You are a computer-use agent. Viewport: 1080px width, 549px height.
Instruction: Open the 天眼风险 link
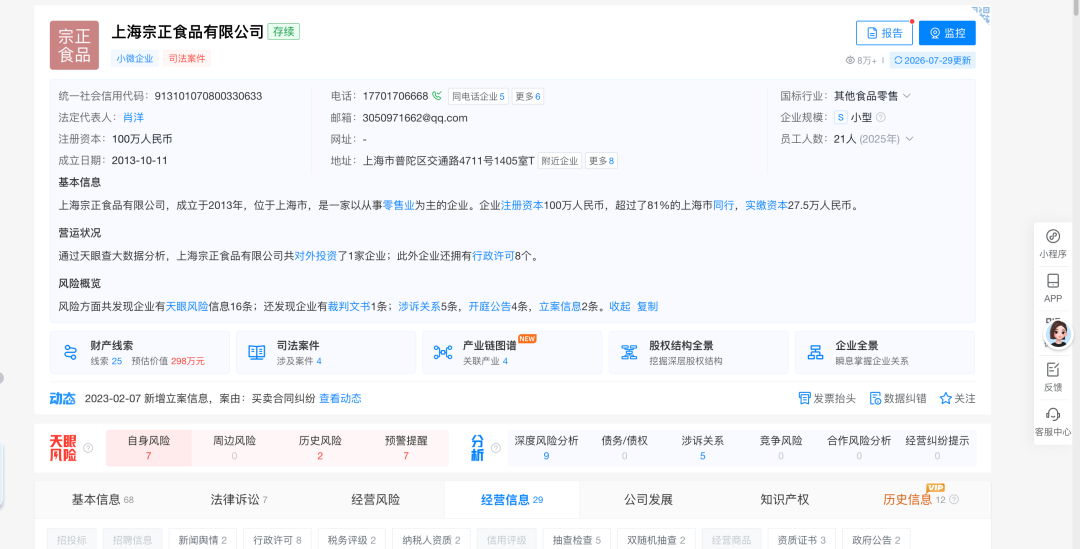[x=187, y=307]
